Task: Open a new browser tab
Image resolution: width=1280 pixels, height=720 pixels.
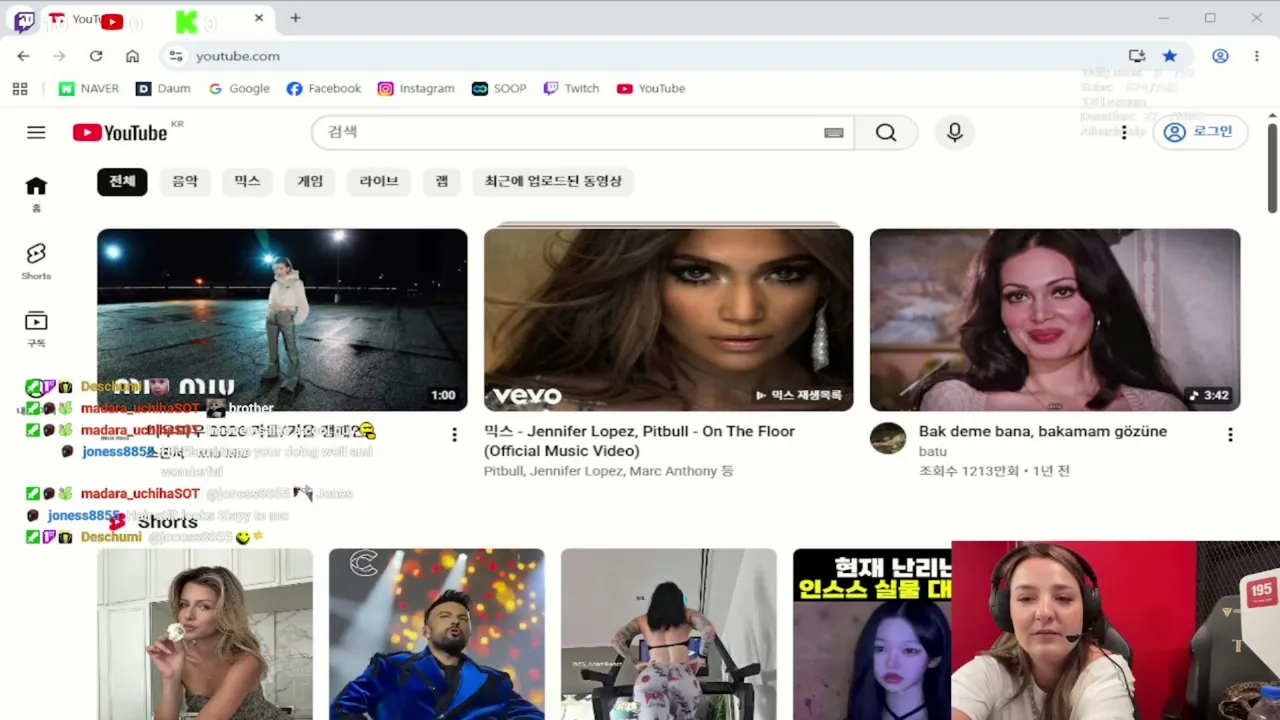Action: pyautogui.click(x=295, y=18)
